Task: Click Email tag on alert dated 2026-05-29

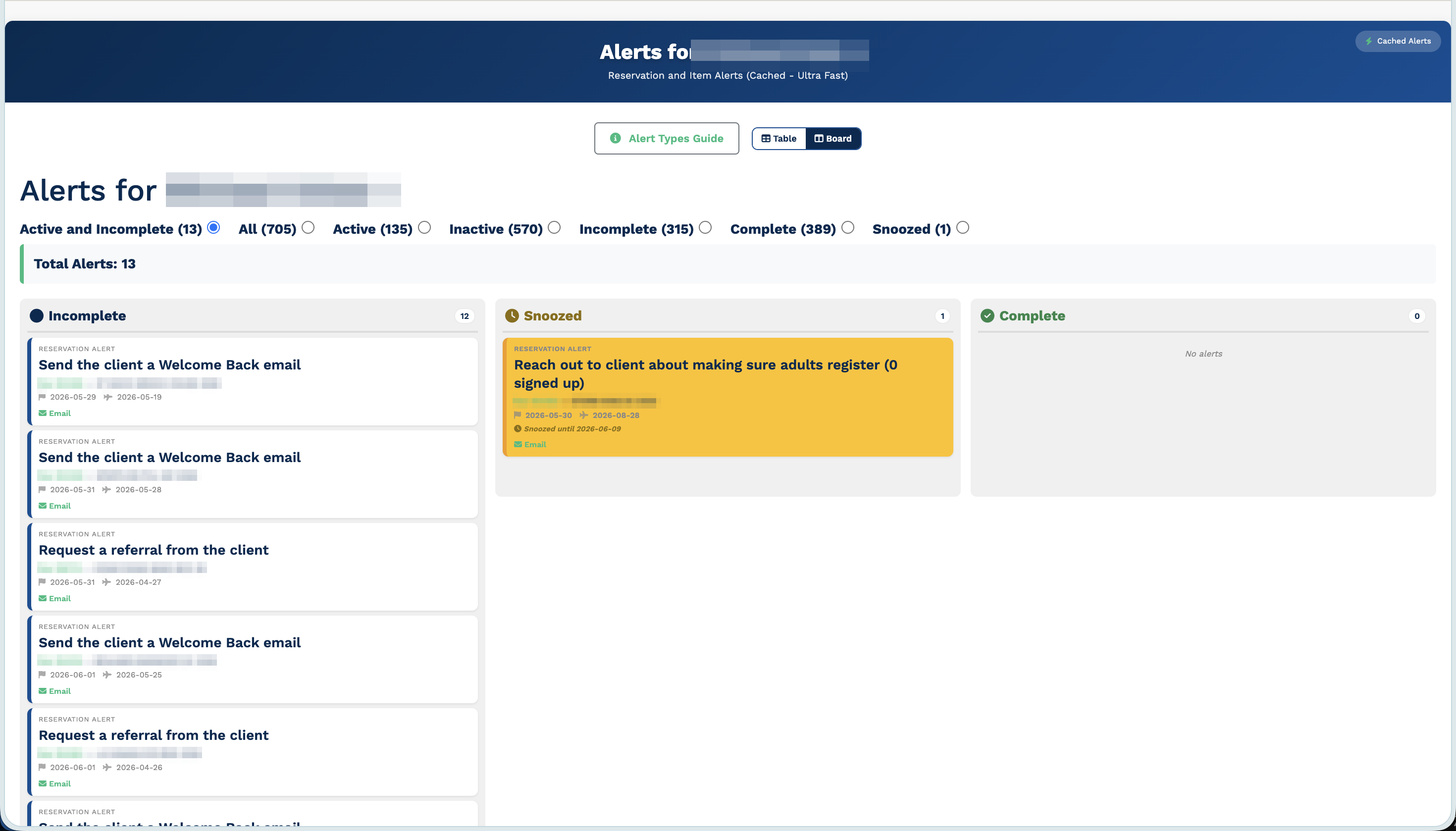Action: pyautogui.click(x=55, y=413)
